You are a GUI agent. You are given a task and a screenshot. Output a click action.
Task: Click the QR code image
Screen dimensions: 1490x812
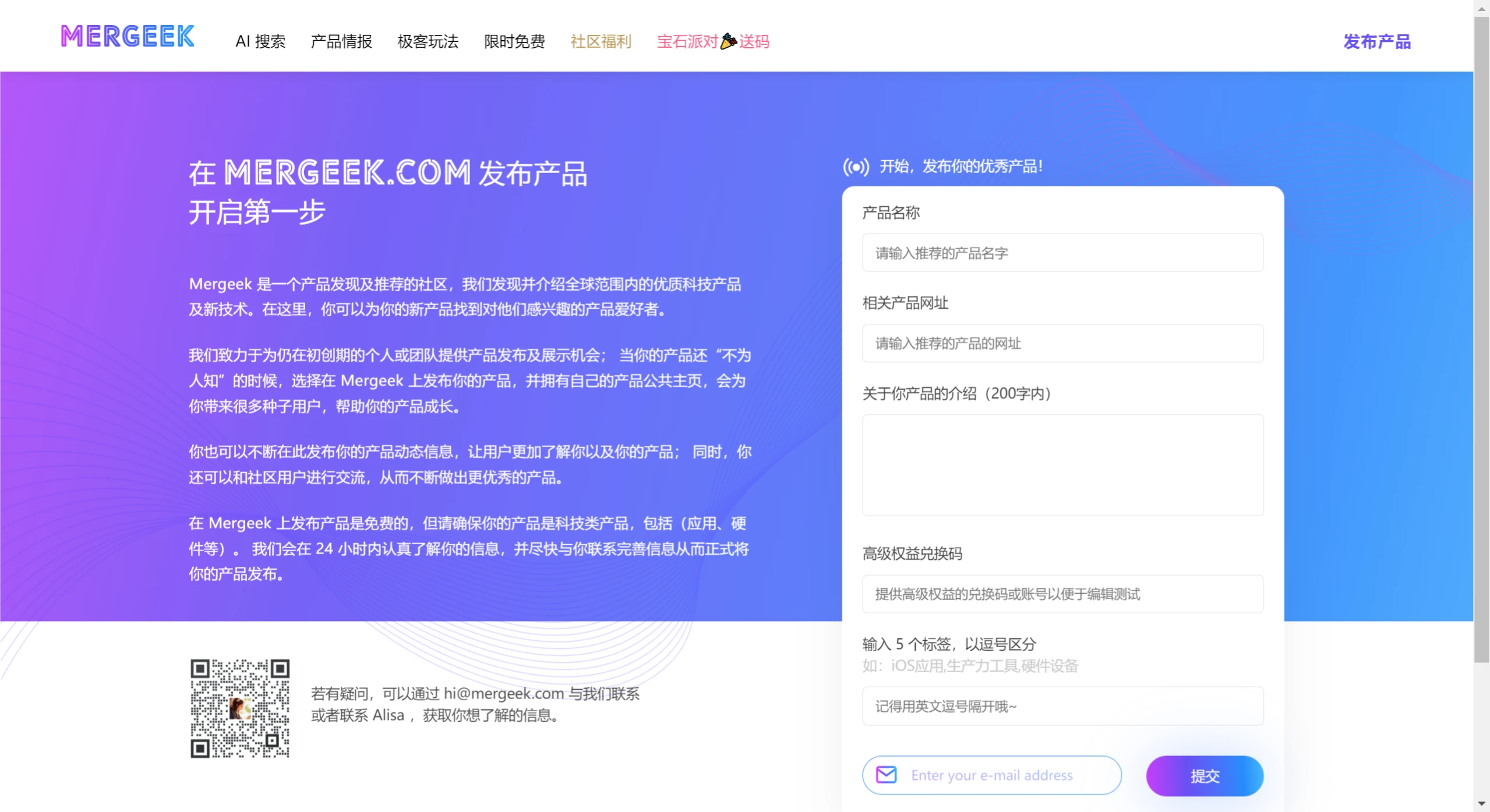[x=240, y=708]
